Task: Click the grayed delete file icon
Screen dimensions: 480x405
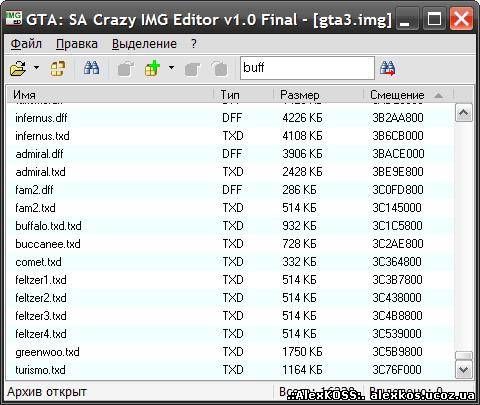Action: (220, 69)
